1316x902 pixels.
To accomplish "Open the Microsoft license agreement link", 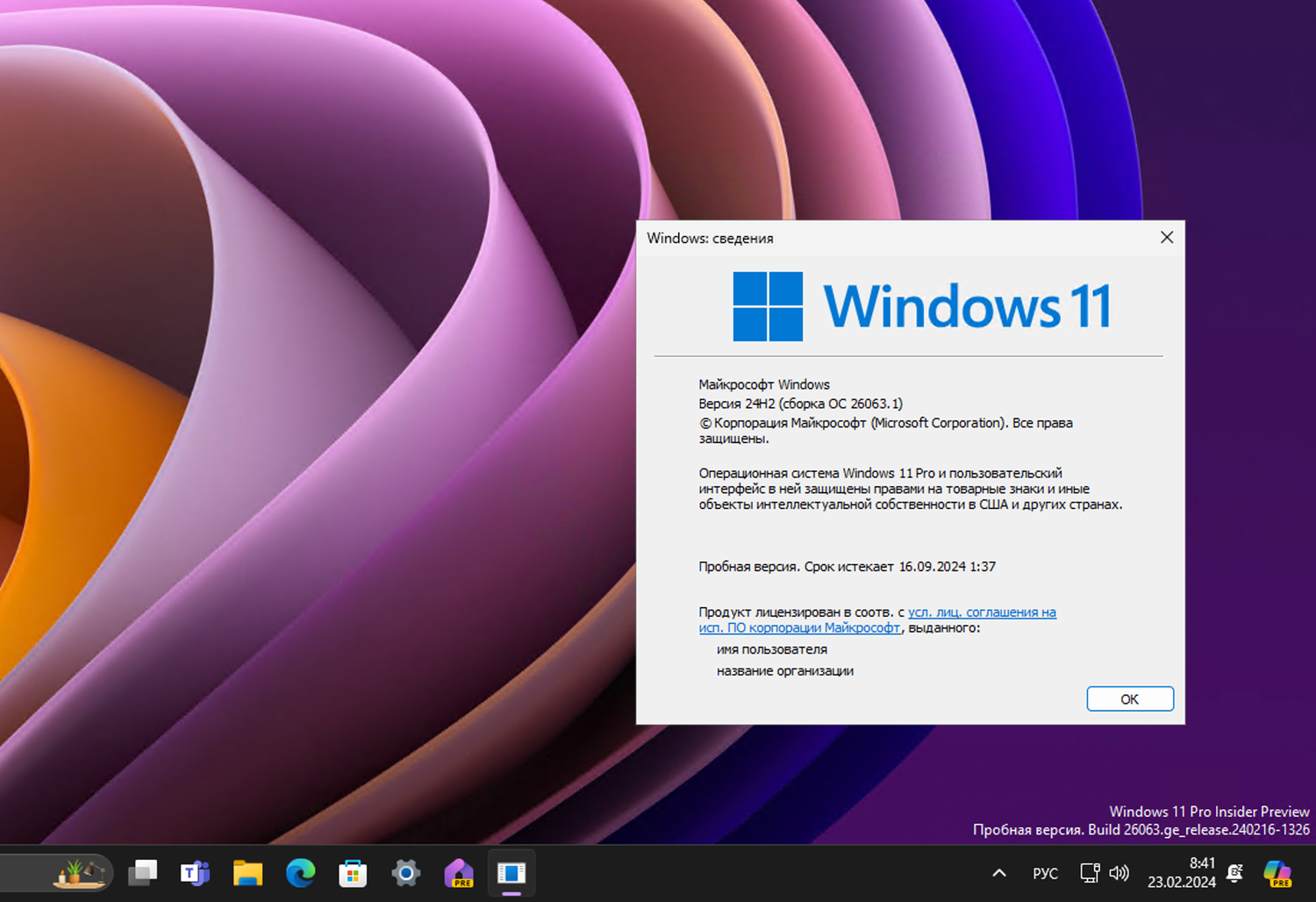I will 982,612.
